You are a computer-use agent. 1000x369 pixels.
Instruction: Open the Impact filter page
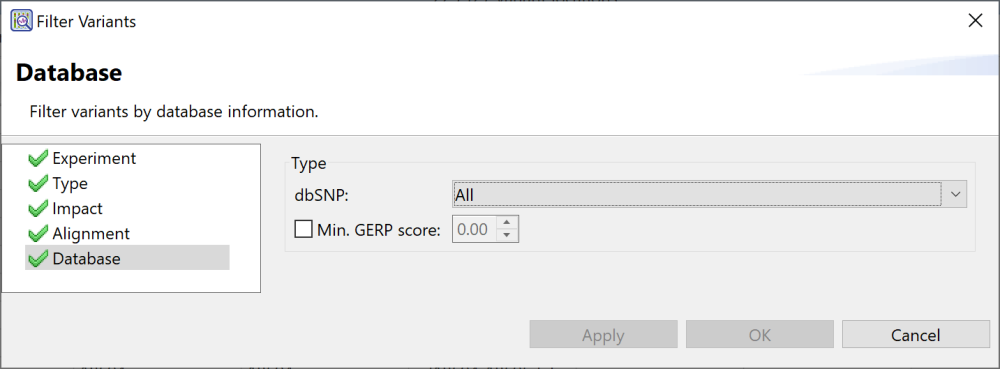[77, 208]
